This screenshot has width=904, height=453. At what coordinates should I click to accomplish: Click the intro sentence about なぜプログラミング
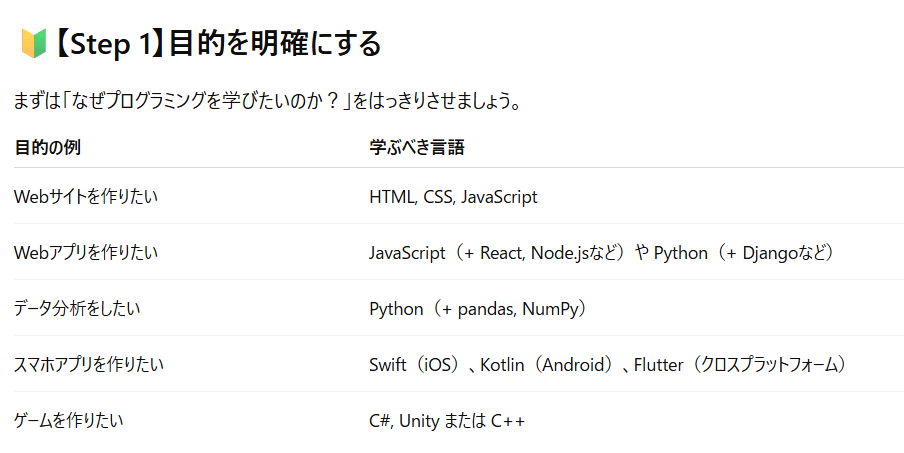tap(267, 101)
